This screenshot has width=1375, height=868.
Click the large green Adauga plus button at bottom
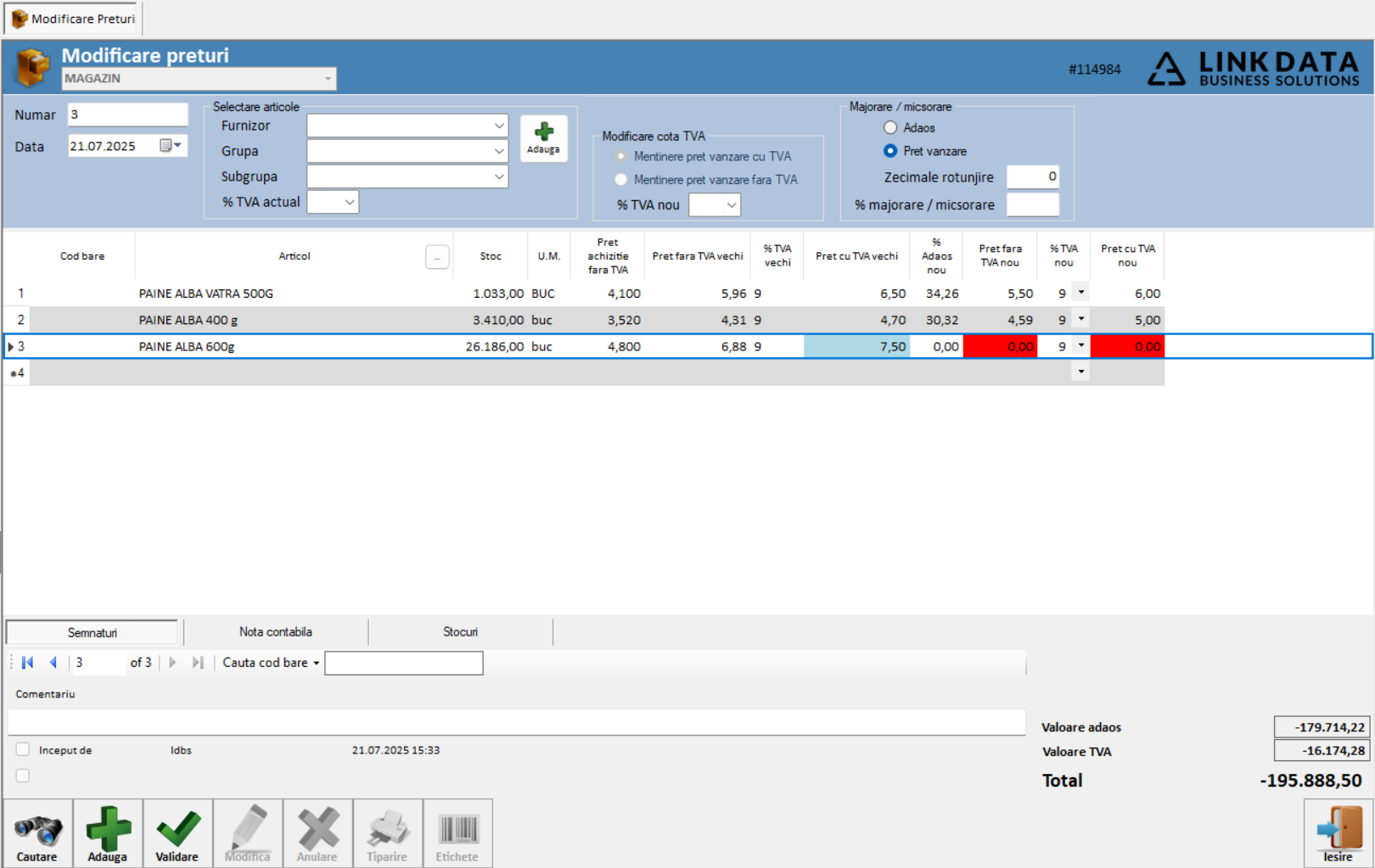tap(108, 833)
